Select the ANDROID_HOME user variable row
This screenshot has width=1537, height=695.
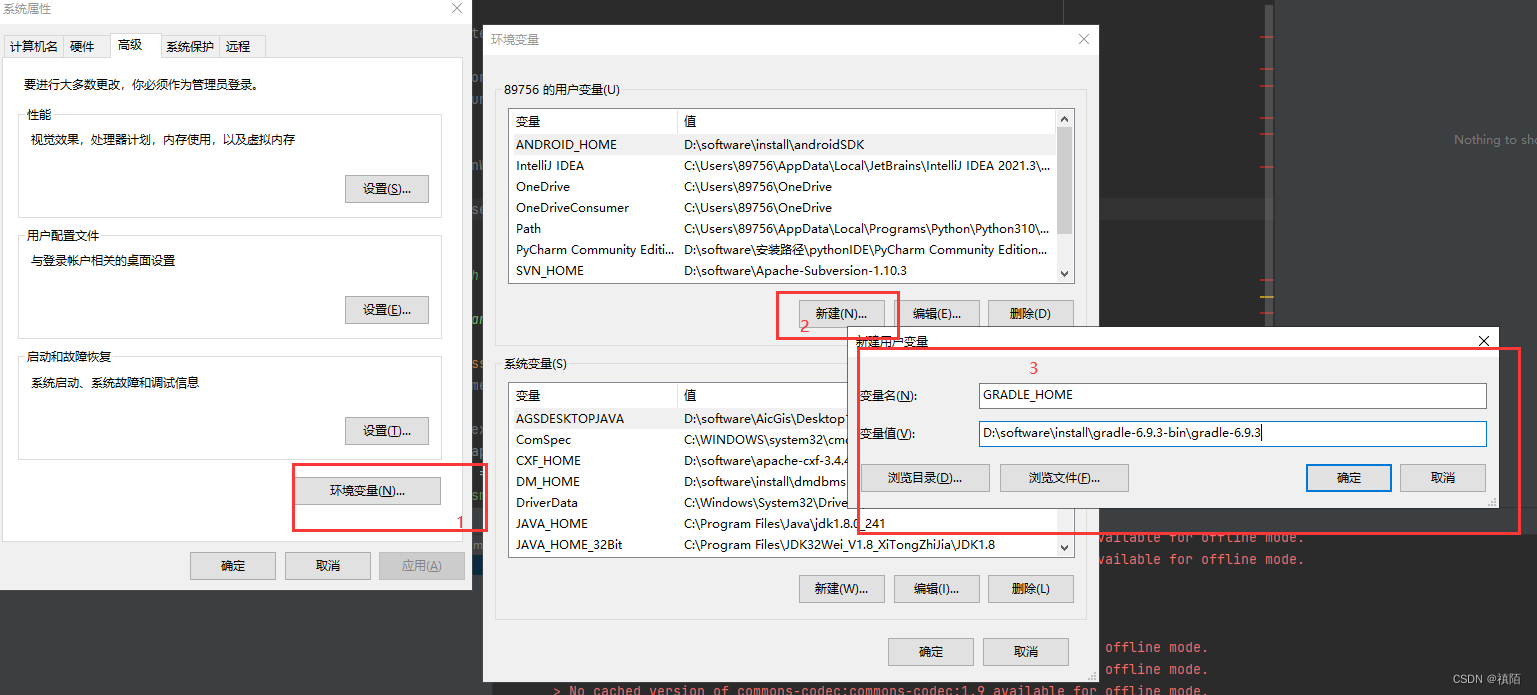(x=781, y=145)
